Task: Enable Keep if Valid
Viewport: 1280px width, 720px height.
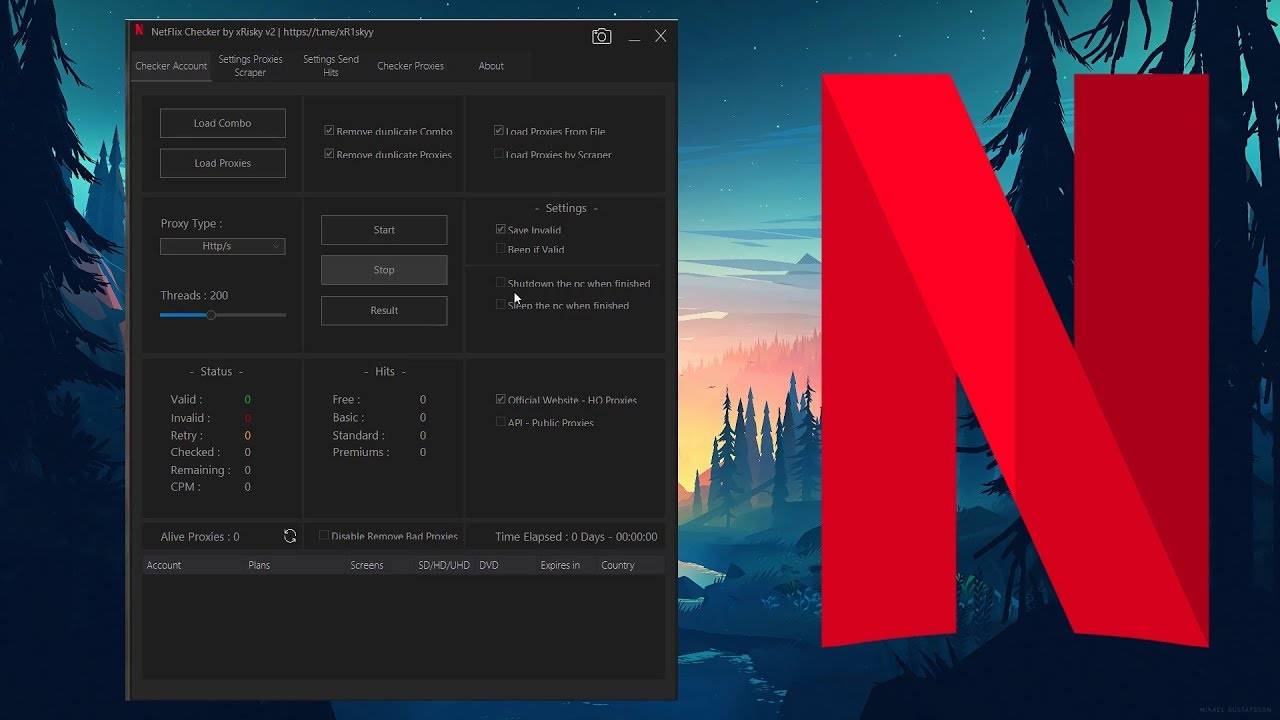Action: click(500, 248)
